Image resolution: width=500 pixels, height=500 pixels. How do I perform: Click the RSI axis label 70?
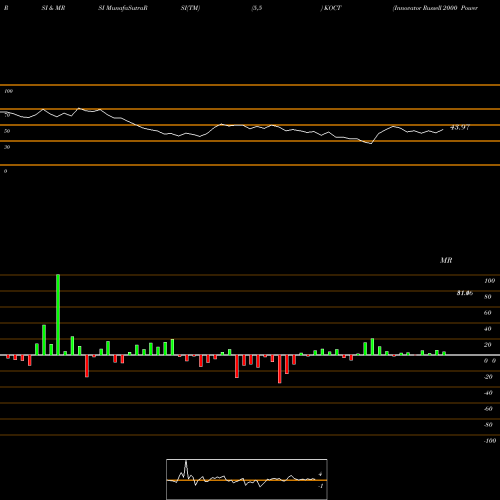click(x=7, y=115)
